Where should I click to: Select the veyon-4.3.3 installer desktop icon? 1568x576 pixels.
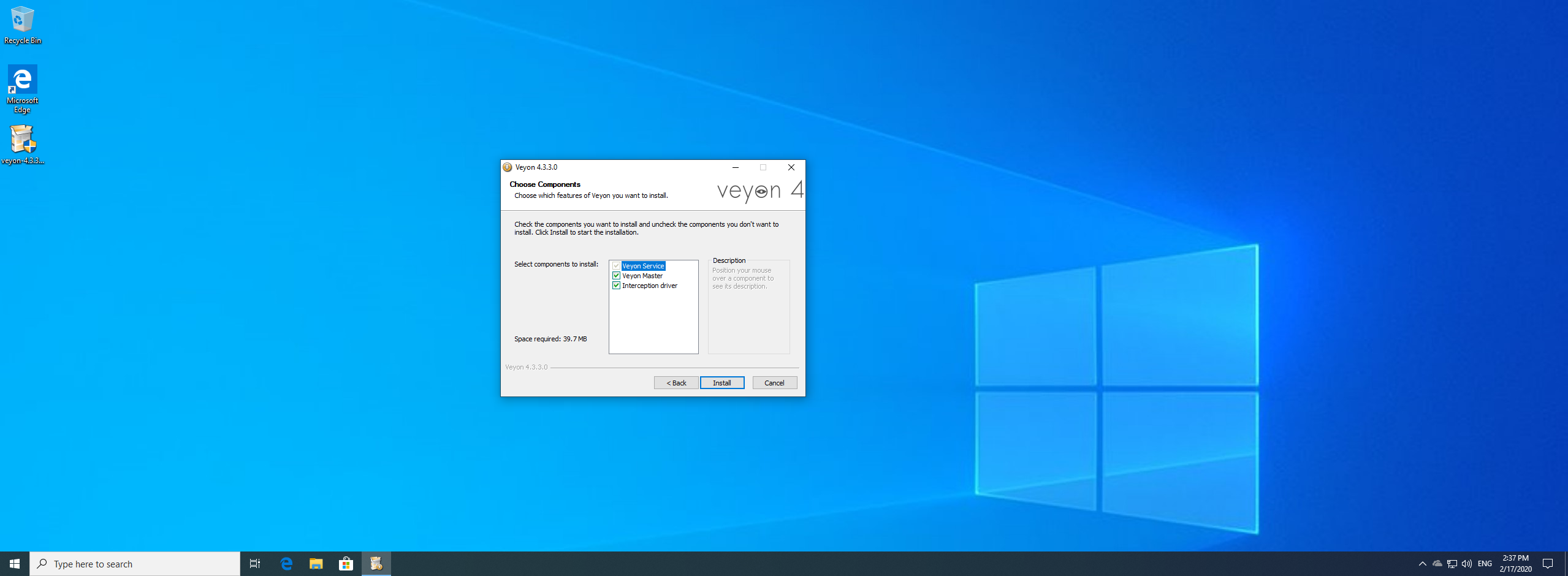pos(23,145)
